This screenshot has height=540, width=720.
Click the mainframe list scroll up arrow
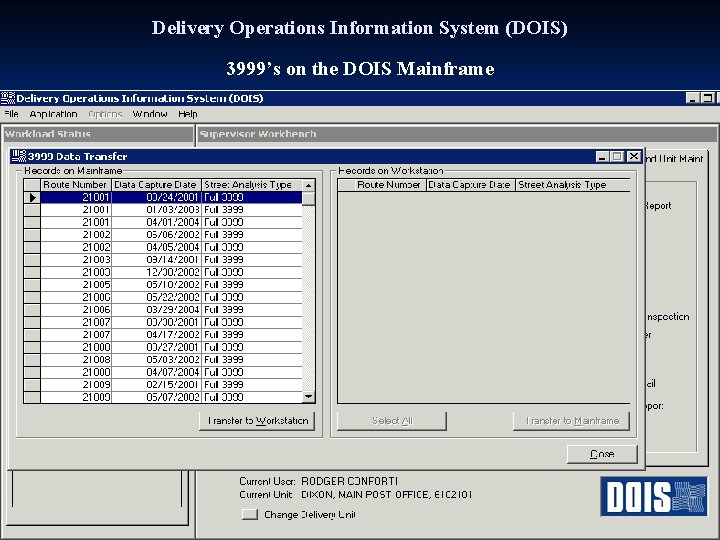tap(309, 185)
